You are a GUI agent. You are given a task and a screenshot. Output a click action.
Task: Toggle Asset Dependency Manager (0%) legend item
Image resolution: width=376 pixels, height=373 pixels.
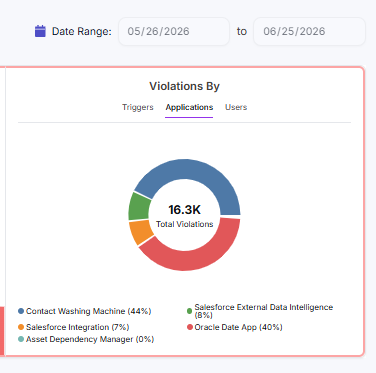[x=86, y=339]
